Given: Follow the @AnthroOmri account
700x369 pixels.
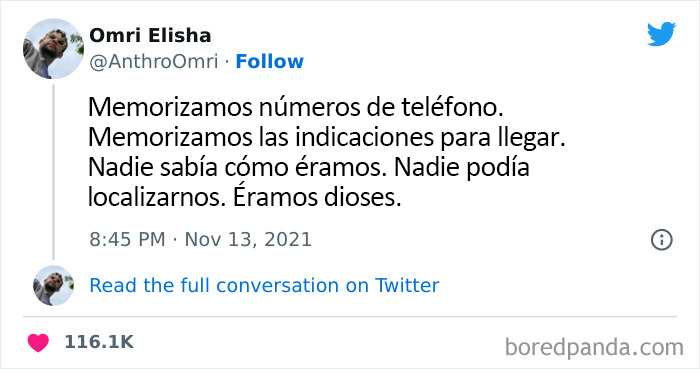Looking at the screenshot, I should [270, 62].
